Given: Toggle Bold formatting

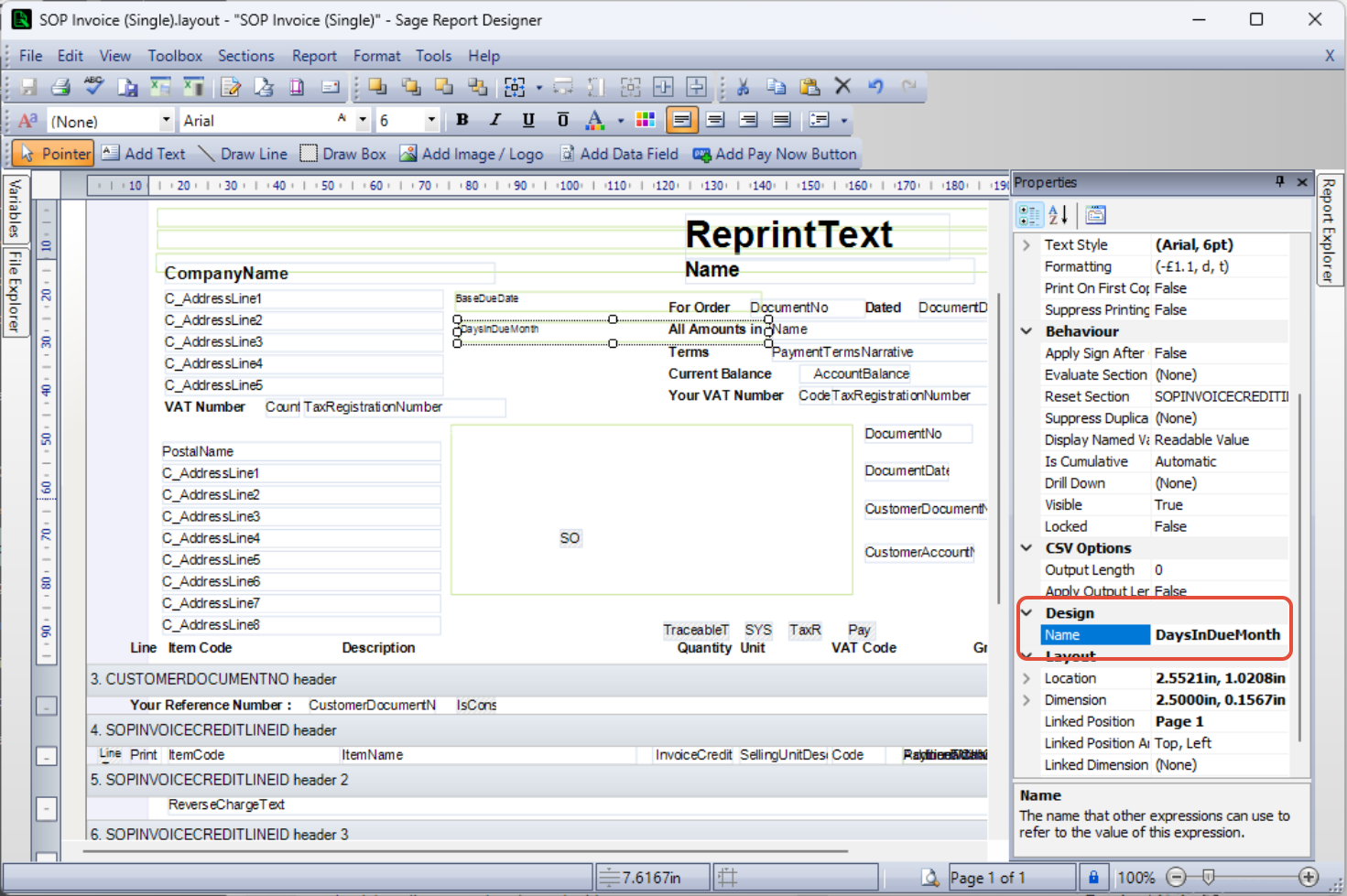Looking at the screenshot, I should [x=462, y=120].
